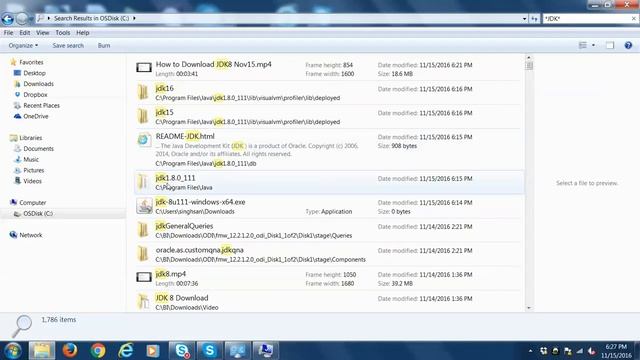
Task: Launch Internet Explorer from the taskbar
Action: [x=125, y=350]
